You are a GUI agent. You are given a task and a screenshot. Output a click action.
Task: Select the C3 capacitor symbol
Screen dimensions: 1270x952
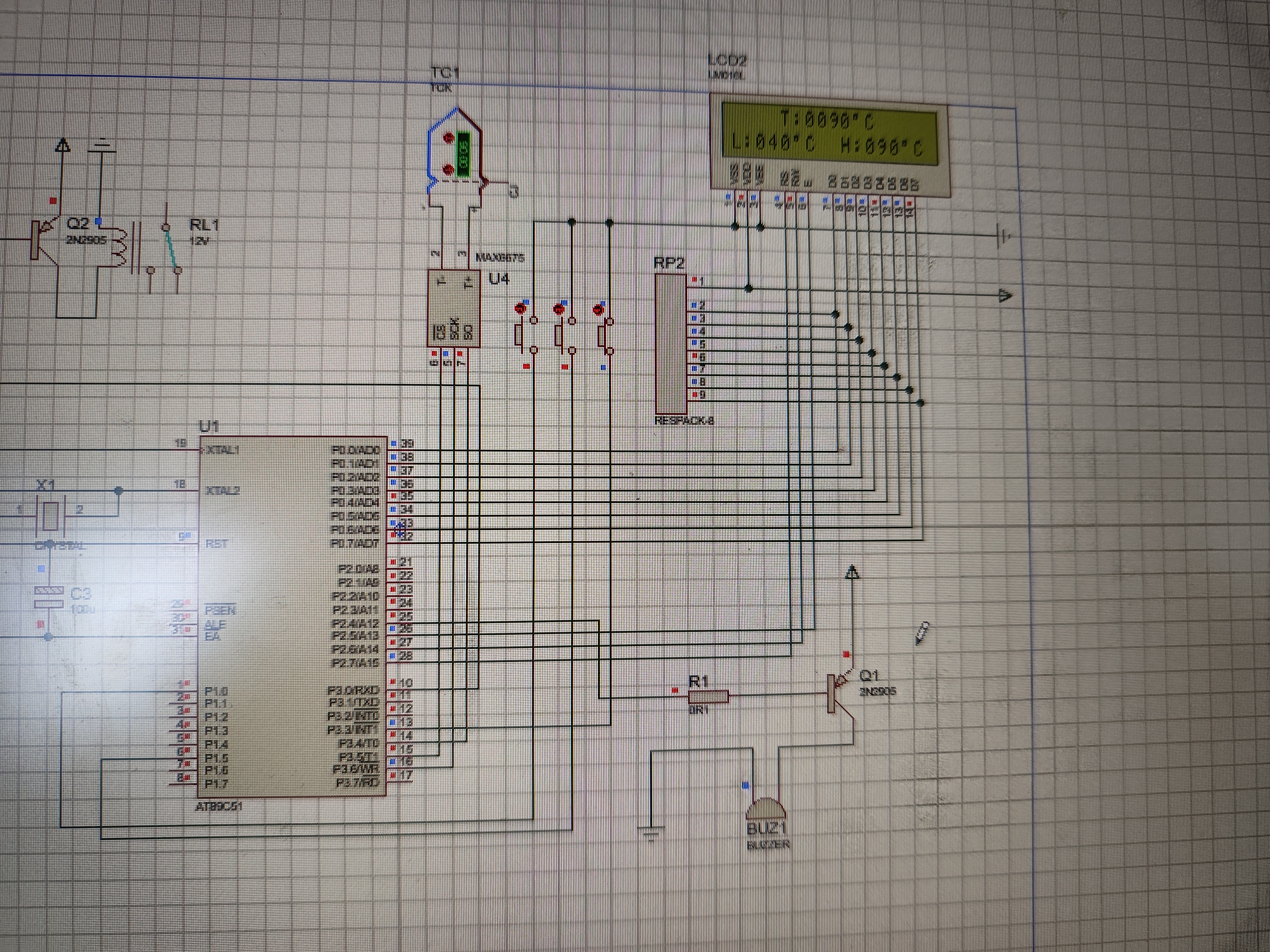point(48,597)
